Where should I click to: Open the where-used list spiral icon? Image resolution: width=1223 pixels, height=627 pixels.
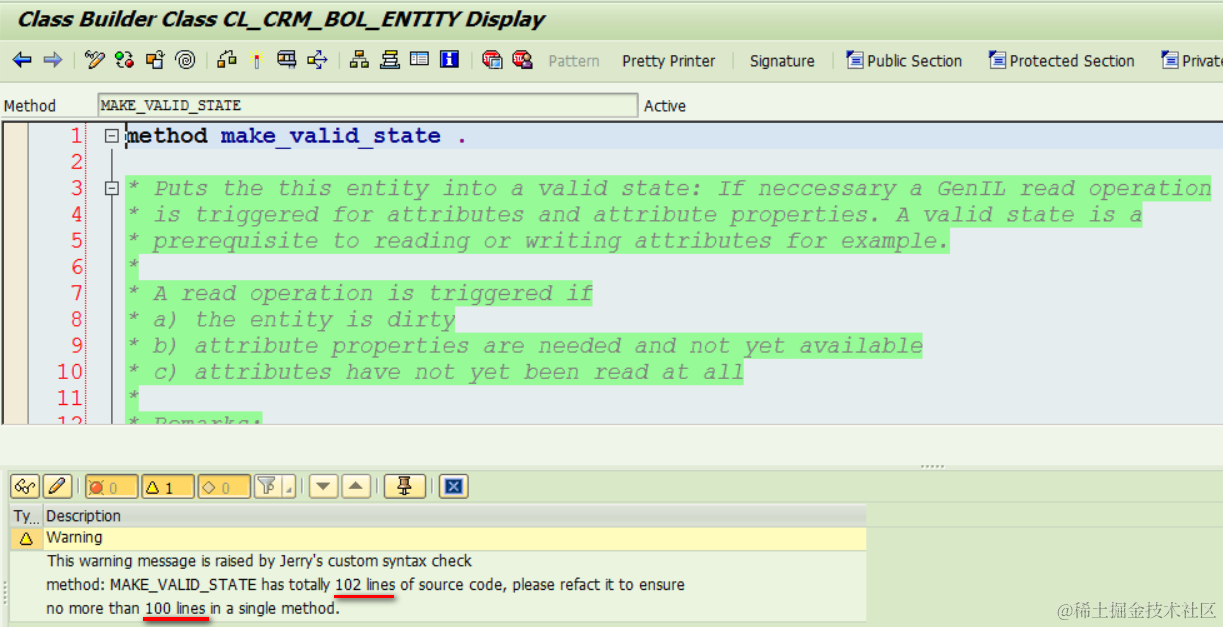[185, 61]
